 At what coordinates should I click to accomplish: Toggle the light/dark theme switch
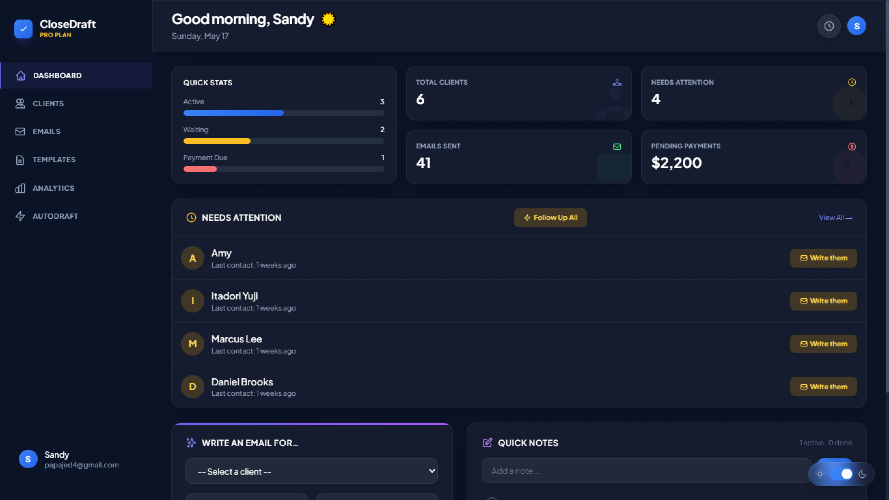841,474
